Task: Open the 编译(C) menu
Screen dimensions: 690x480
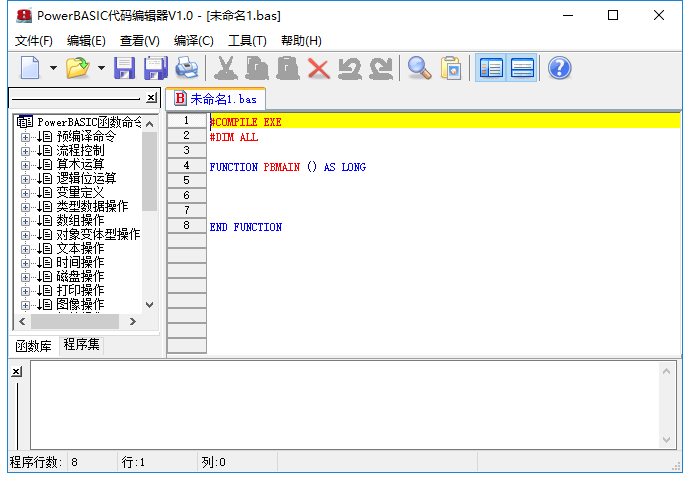Action: [194, 41]
